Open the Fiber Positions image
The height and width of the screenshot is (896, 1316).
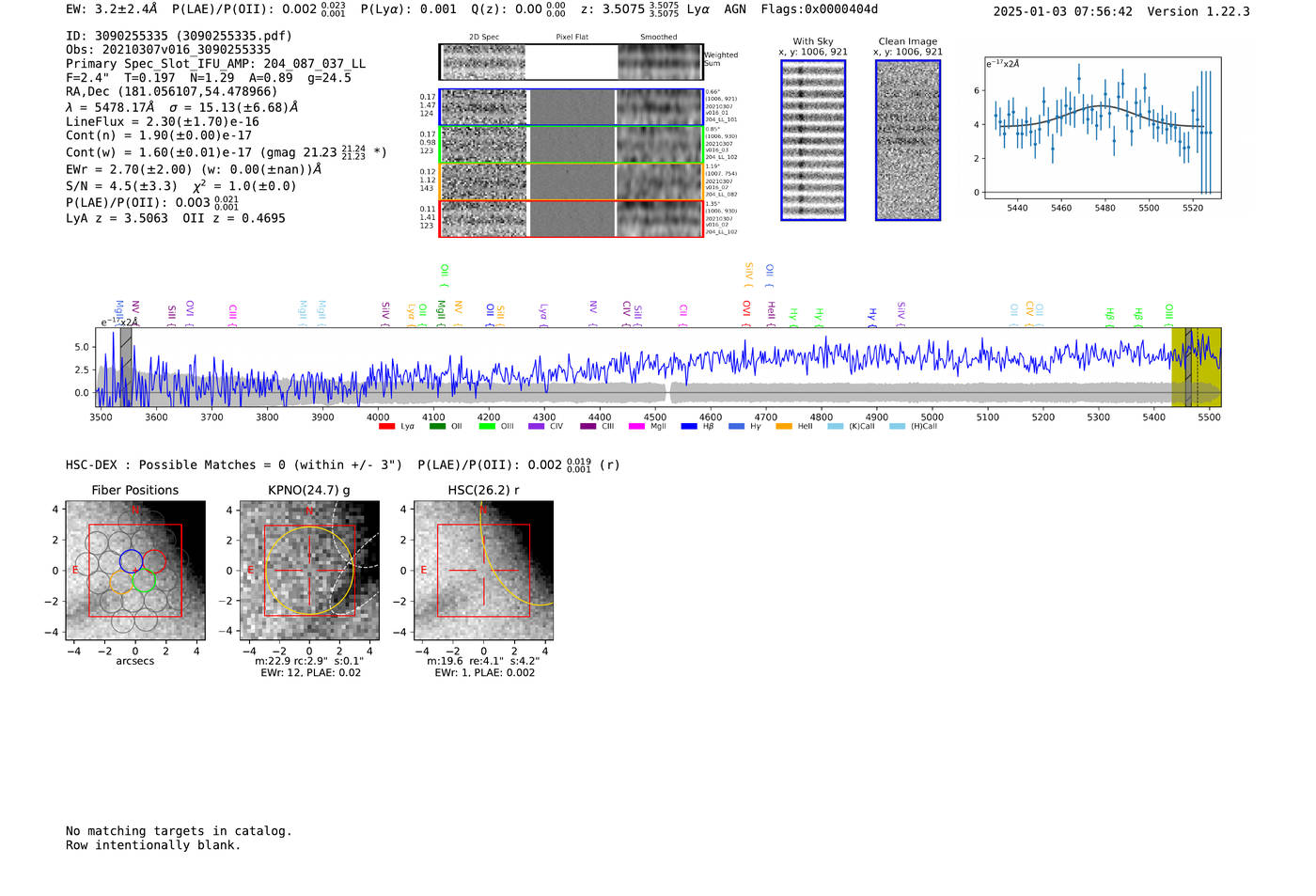(x=135, y=571)
